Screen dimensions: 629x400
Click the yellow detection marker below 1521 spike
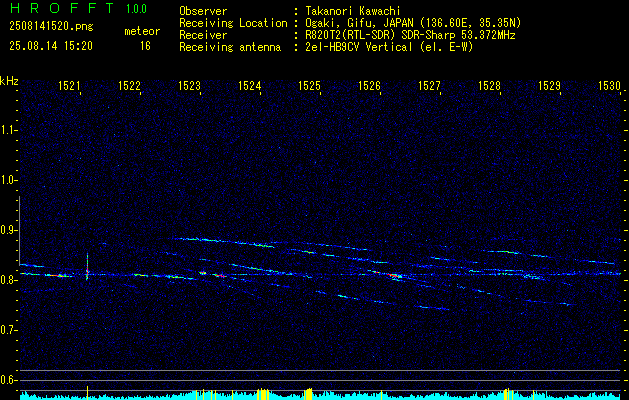(x=87, y=393)
